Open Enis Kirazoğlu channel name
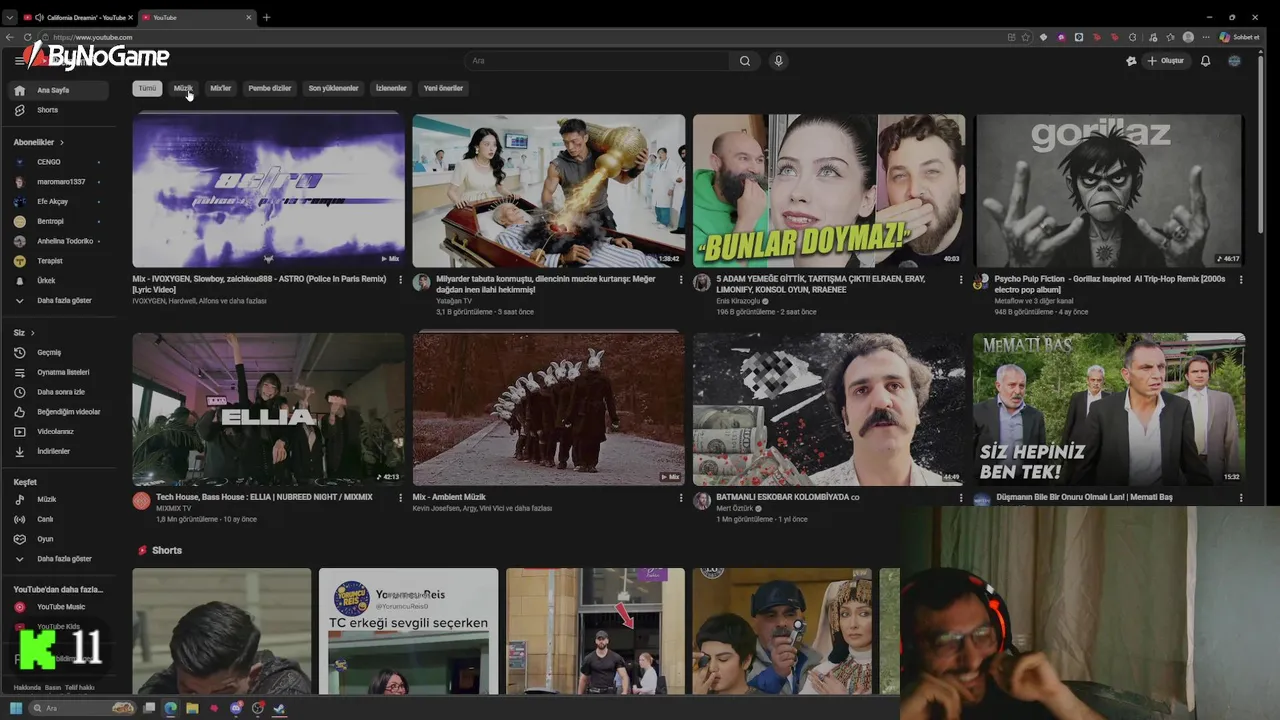The width and height of the screenshot is (1280, 720). click(739, 301)
